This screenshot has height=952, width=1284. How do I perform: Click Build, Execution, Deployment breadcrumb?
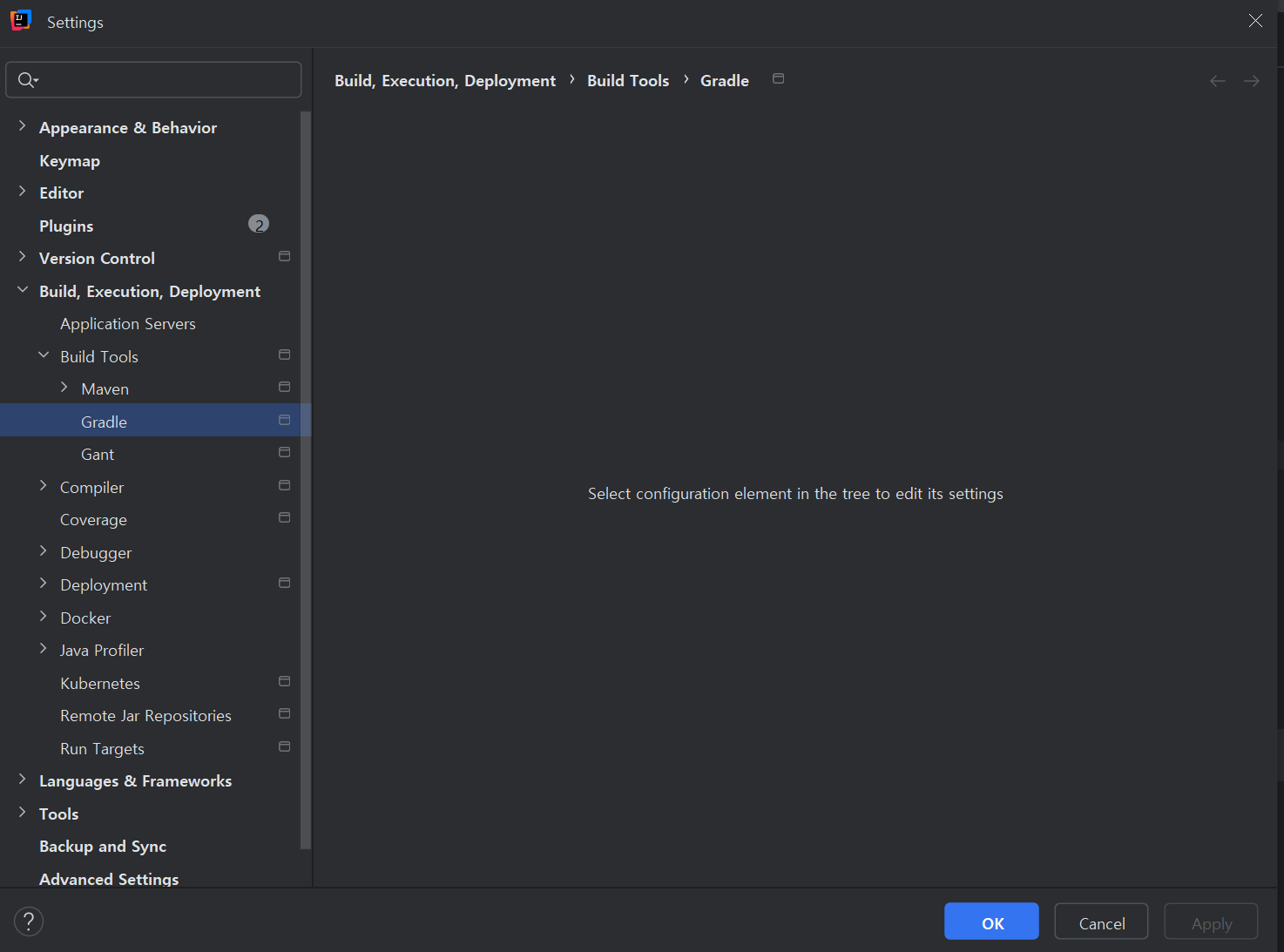coord(445,81)
